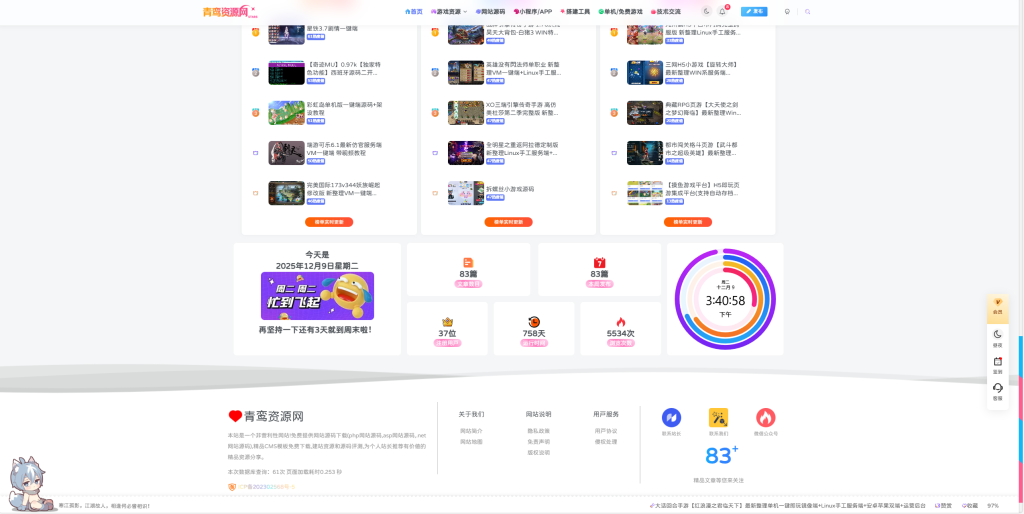
Task: Click rank medal beside 三网H5小游戏 post
Action: (614, 72)
